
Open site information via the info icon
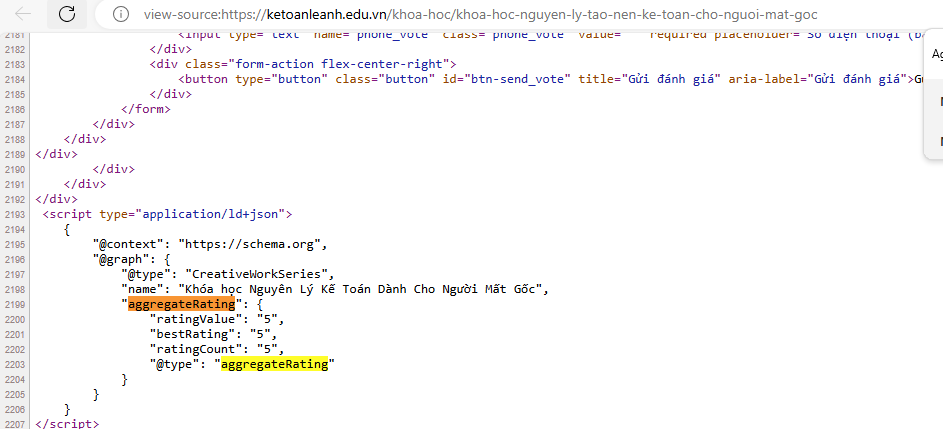[121, 14]
